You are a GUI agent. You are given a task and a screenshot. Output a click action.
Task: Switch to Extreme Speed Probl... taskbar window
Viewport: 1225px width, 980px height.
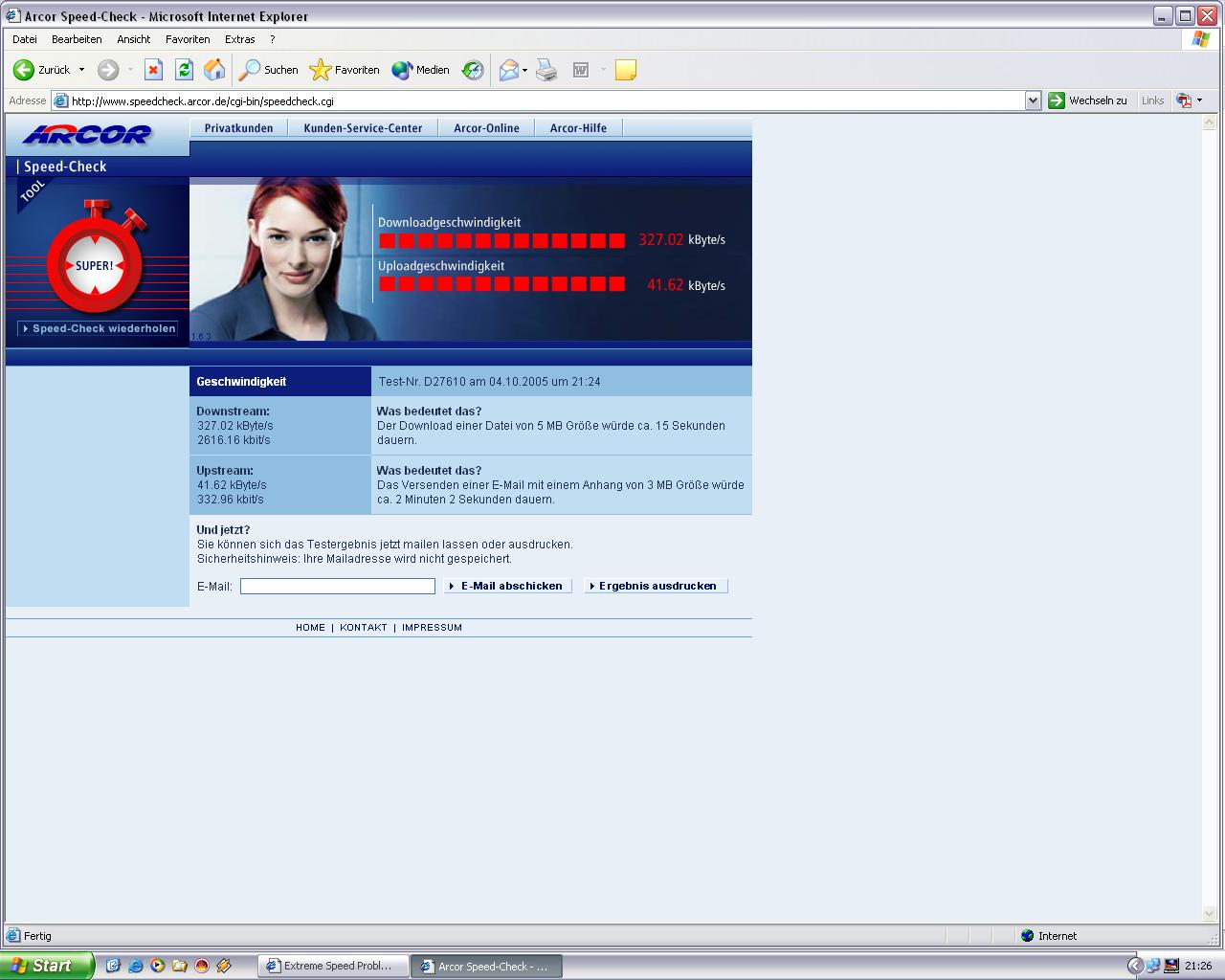(333, 966)
